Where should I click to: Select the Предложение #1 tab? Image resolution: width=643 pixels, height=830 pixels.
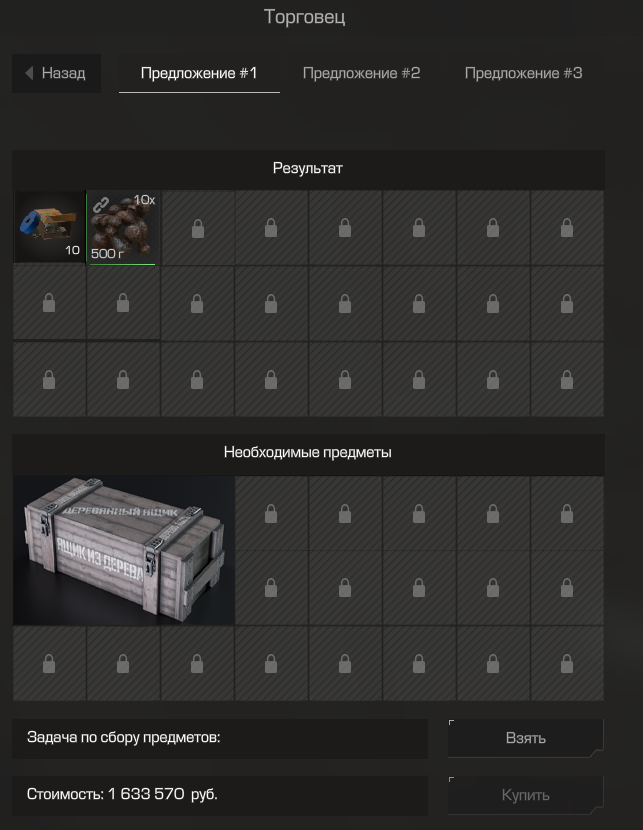[199, 73]
